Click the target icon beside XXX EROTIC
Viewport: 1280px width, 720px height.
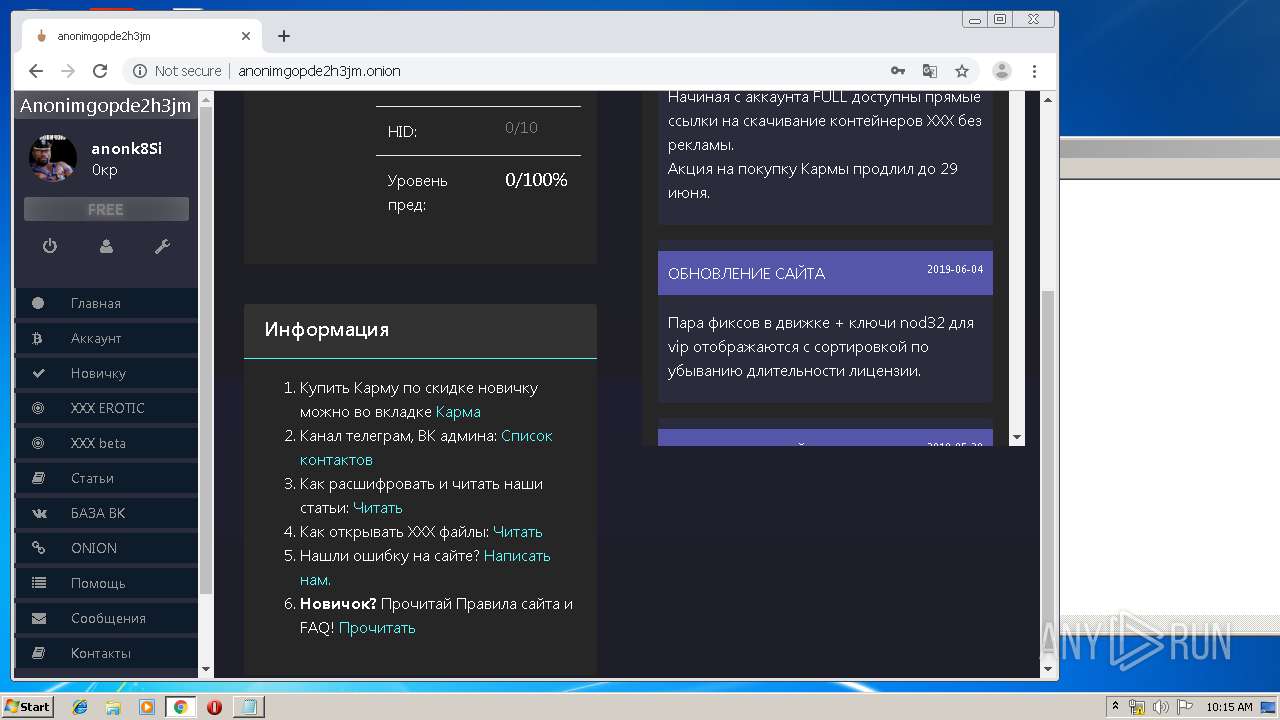coord(38,408)
